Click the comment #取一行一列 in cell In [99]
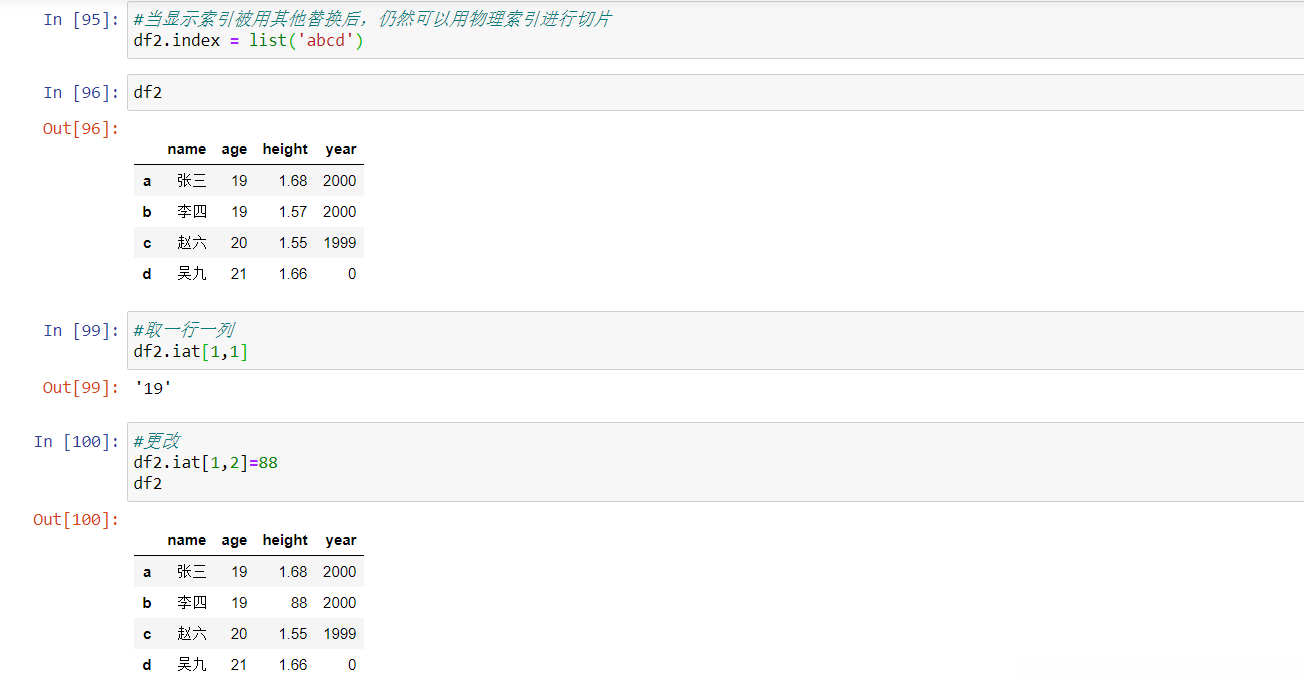This screenshot has height=690, width=1304. [x=184, y=330]
